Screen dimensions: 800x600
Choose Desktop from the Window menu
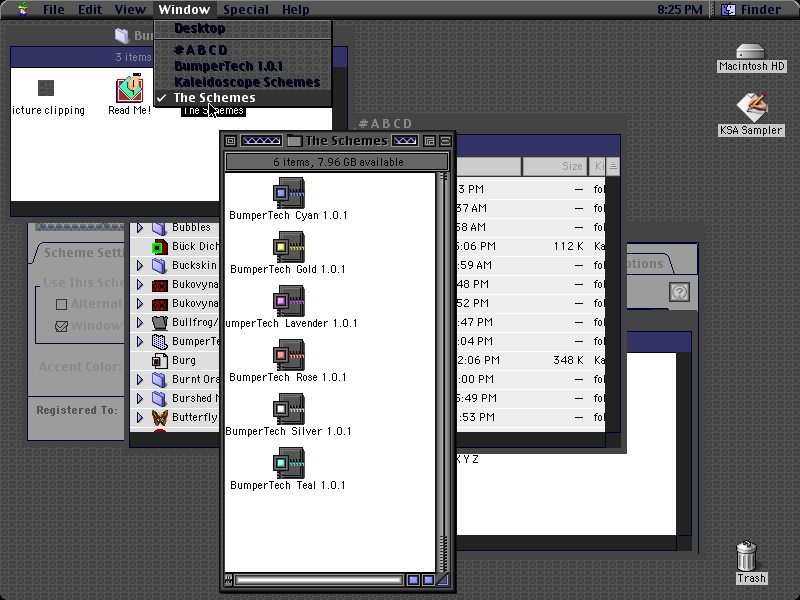pos(243,29)
